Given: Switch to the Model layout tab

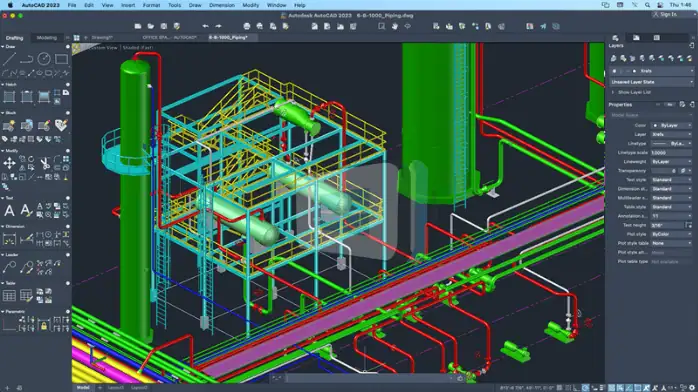Looking at the screenshot, I should click(x=83, y=388).
